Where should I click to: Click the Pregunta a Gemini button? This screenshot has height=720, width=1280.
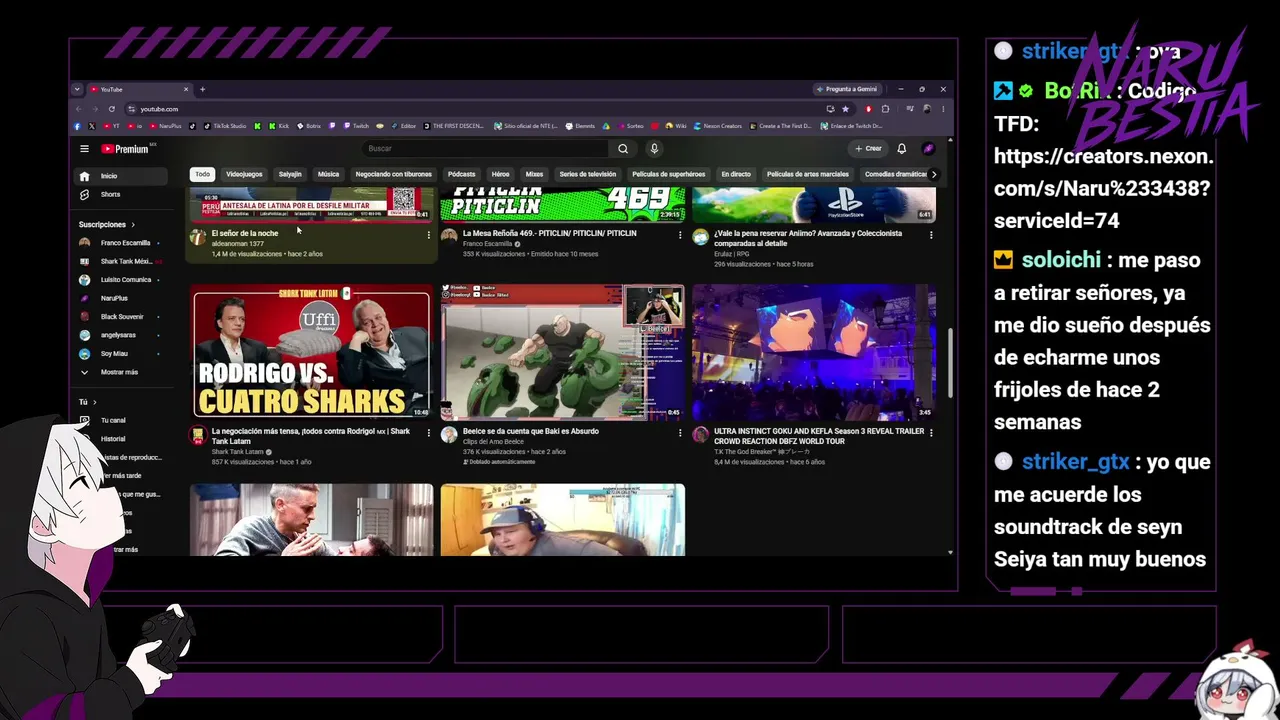pos(848,89)
